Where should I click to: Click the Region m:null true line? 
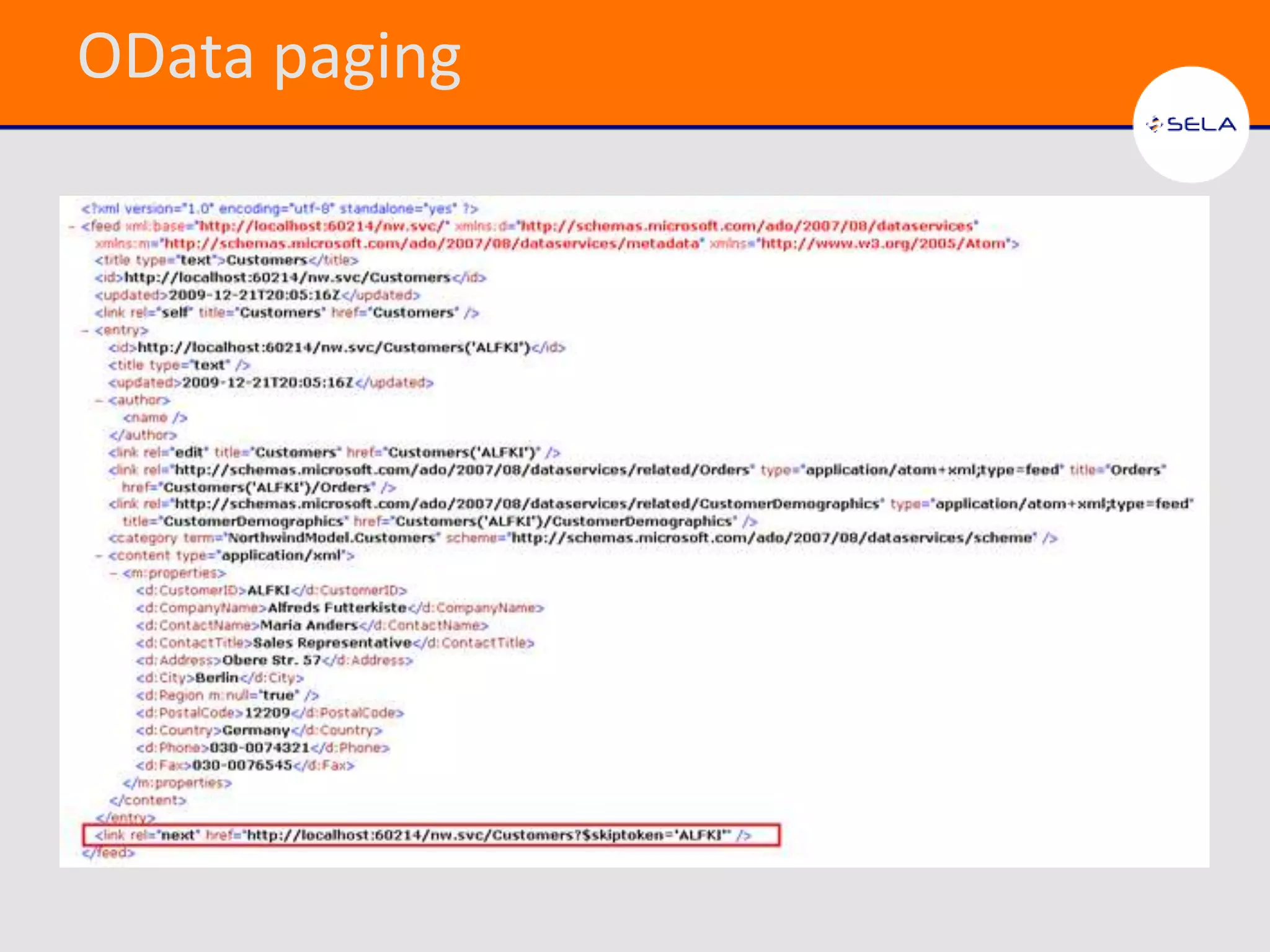(x=228, y=695)
